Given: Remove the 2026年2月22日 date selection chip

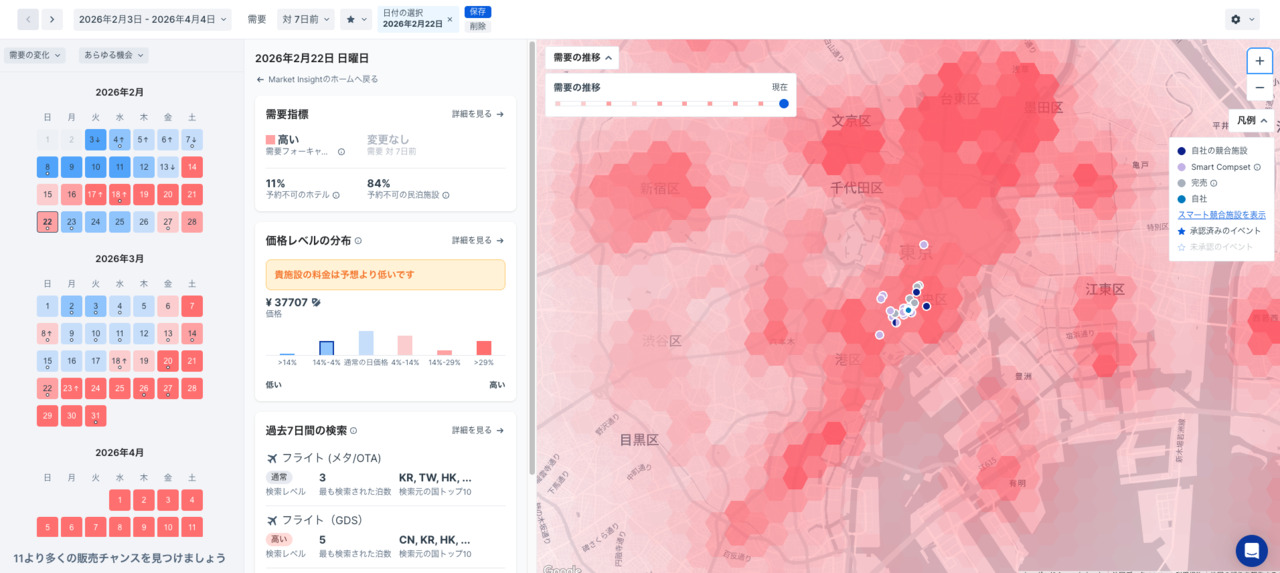Looking at the screenshot, I should tap(449, 19).
